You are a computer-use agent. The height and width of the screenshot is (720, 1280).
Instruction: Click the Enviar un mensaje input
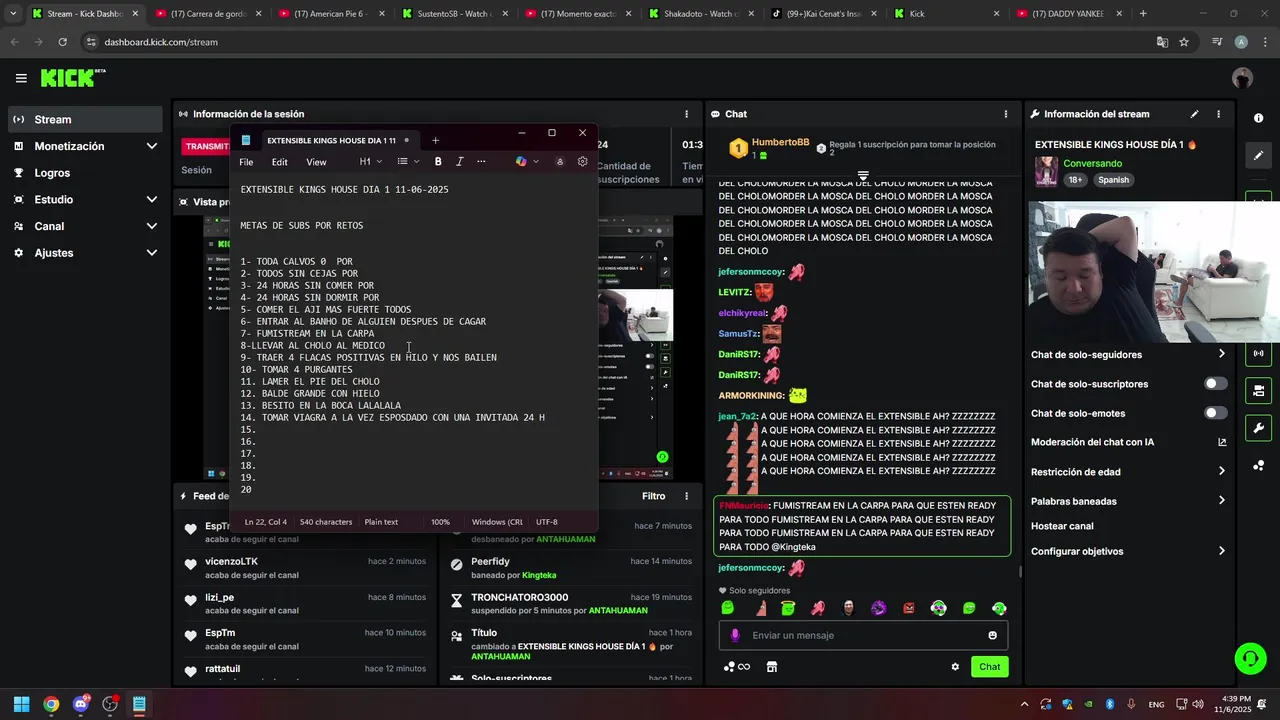pos(863,635)
